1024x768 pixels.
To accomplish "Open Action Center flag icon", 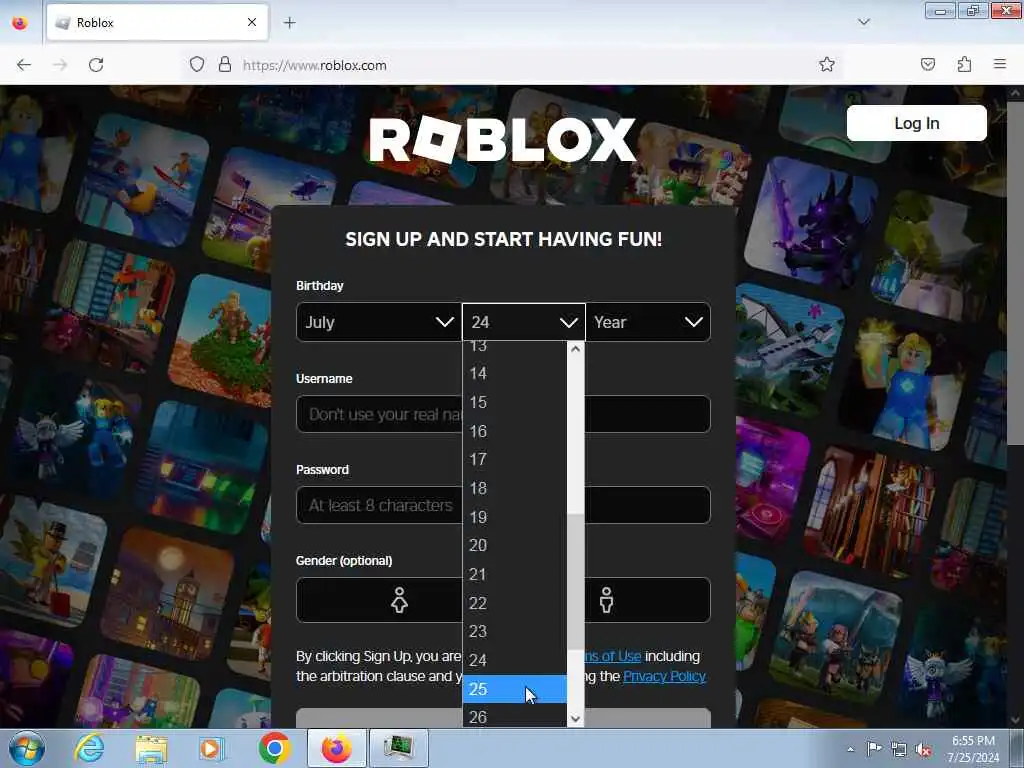I will (x=874, y=748).
